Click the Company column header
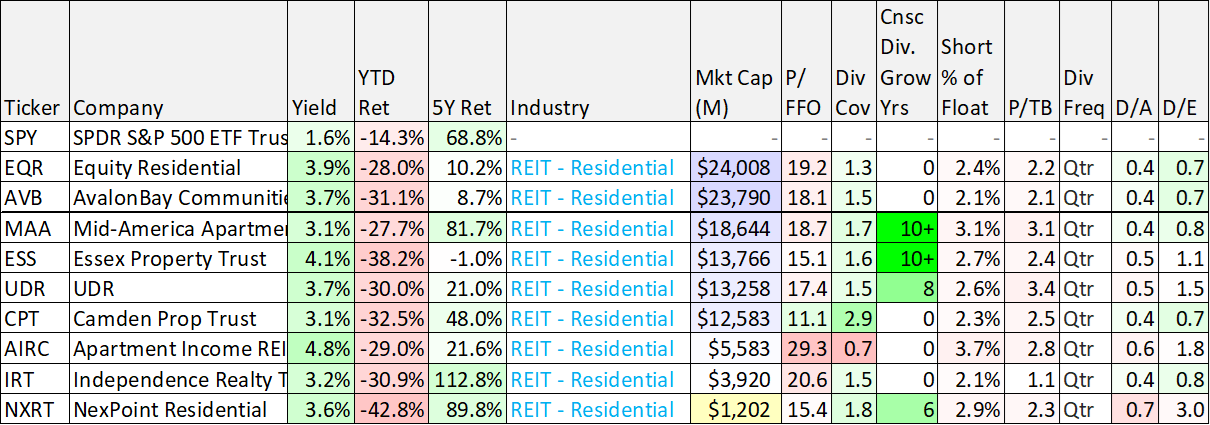This screenshot has width=1210, height=425. click(x=178, y=62)
